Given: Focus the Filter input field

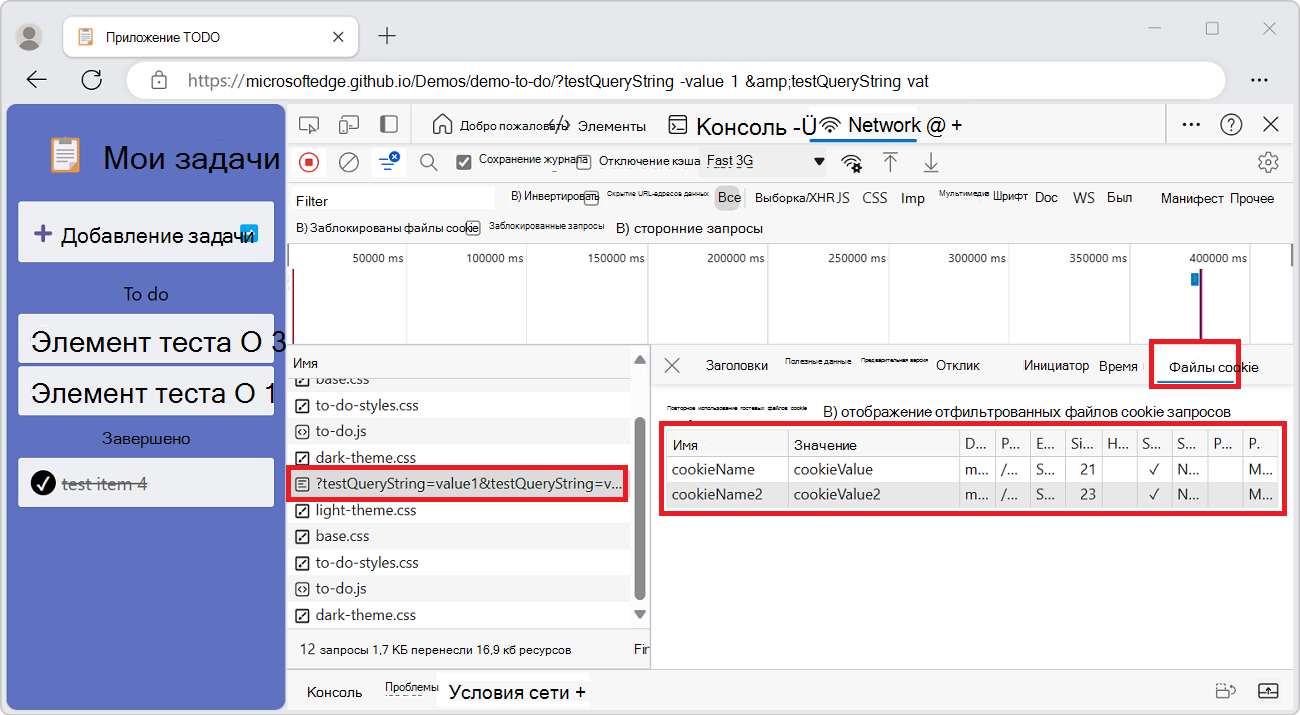Looking at the screenshot, I should coord(394,200).
